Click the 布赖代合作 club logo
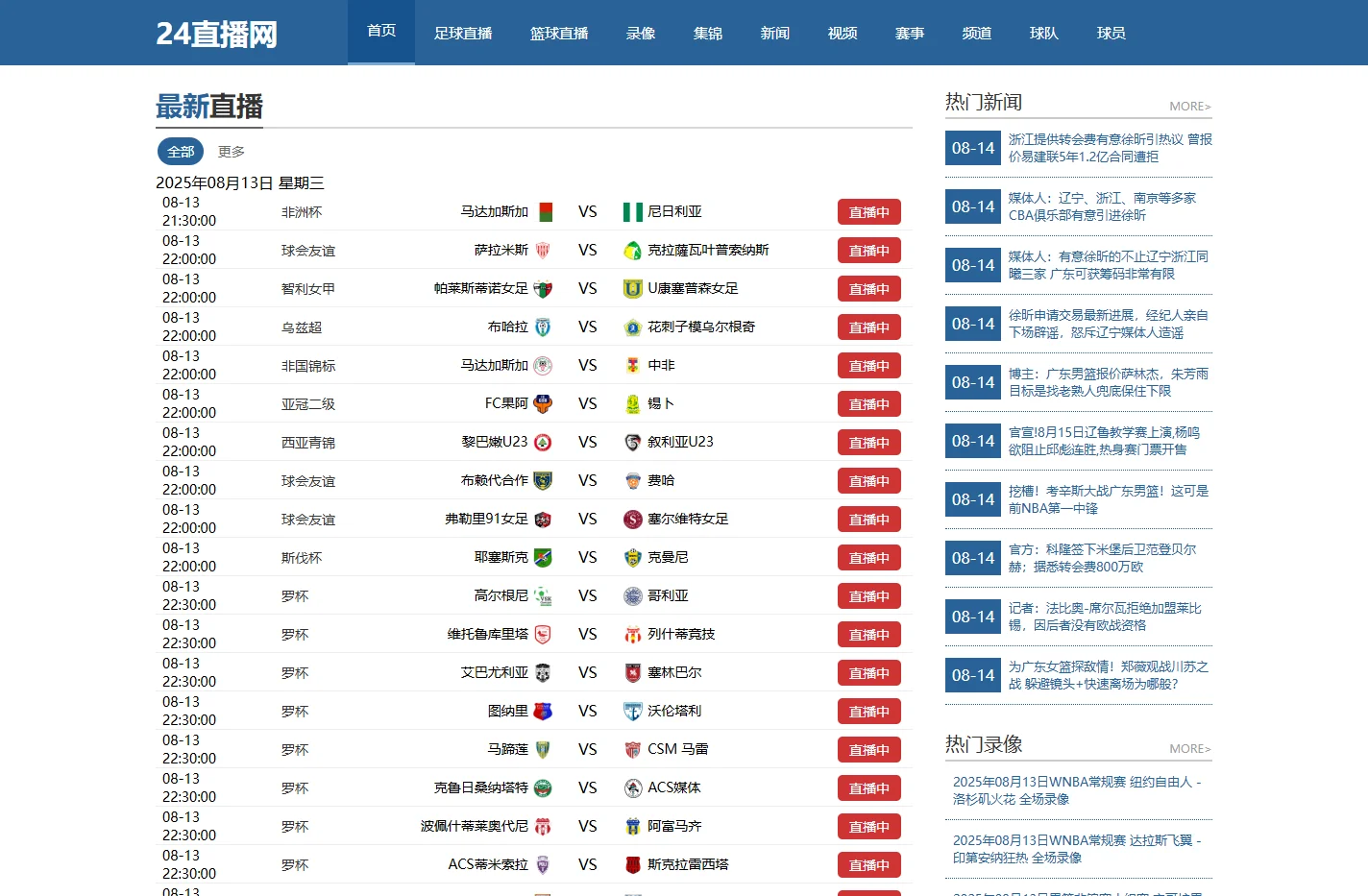Screen dimensions: 1368x896 click(543, 480)
